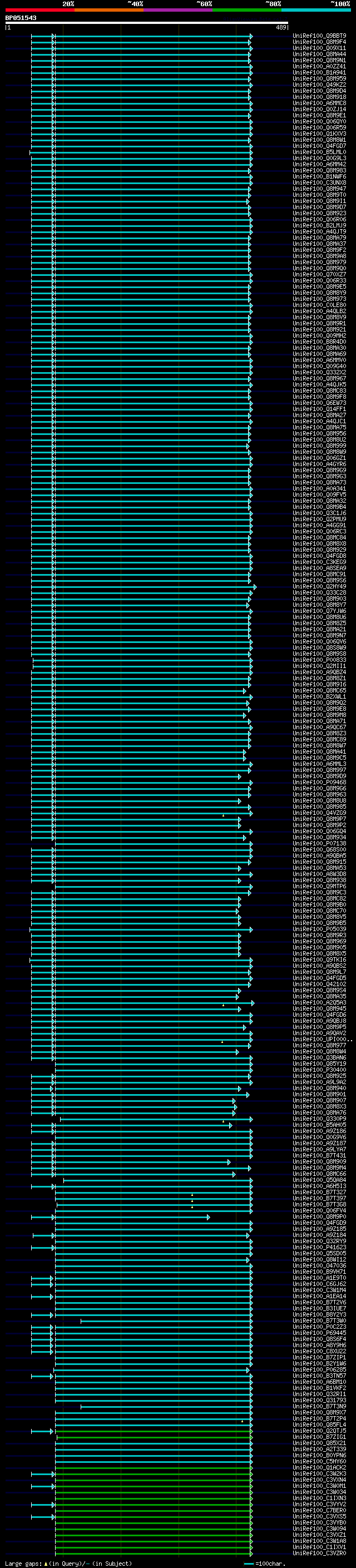Select hit label UniRef100_A9QC67
The width and height of the screenshot is (356, 1568).
pyautogui.click(x=319, y=728)
